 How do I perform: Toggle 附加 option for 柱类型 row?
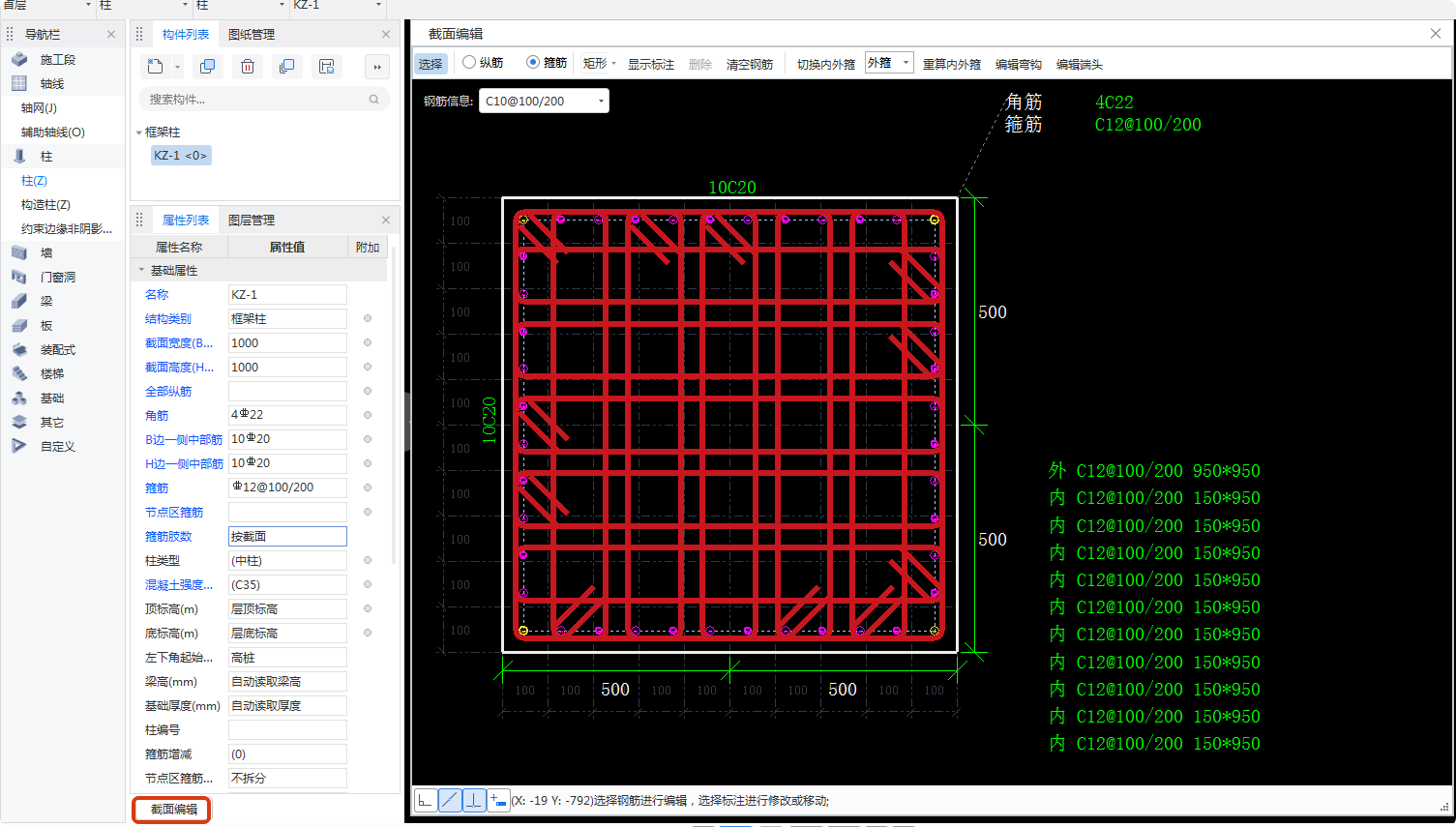tap(368, 560)
